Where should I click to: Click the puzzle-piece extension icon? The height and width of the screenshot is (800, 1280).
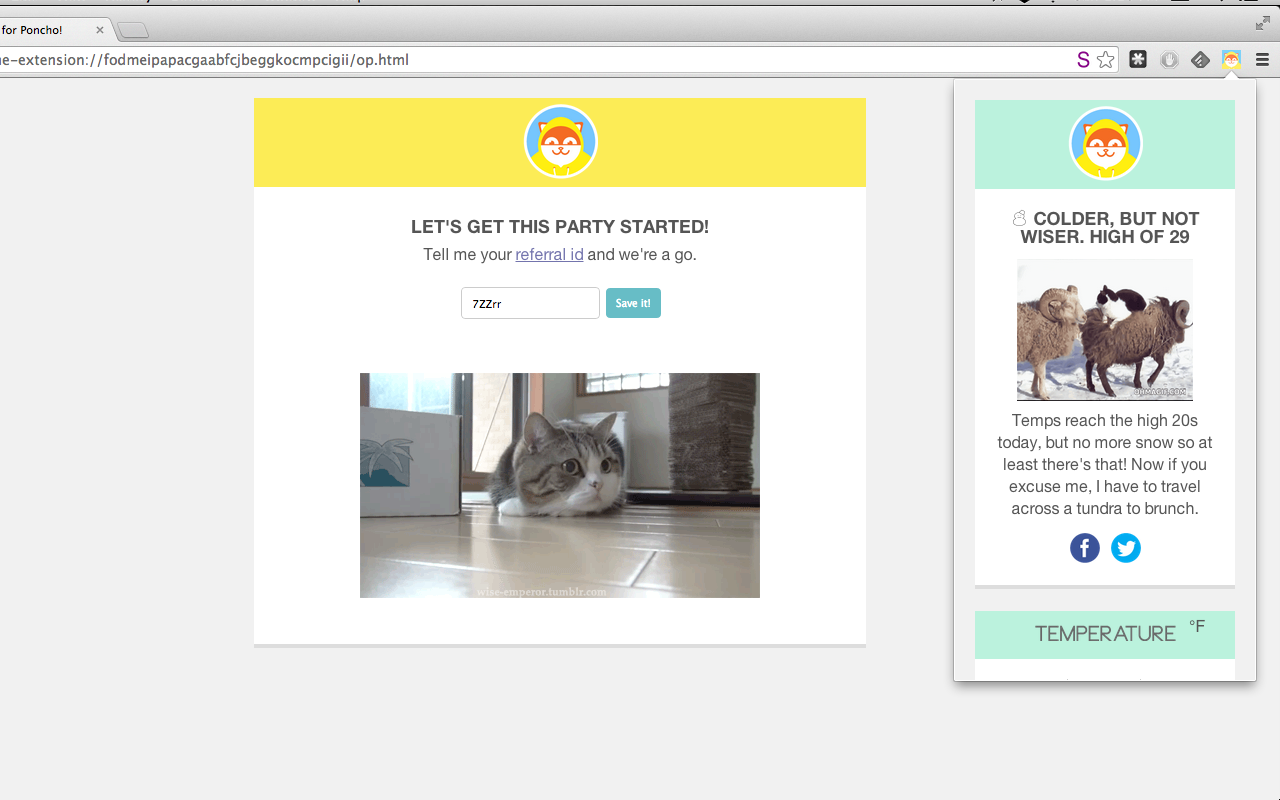1138,60
